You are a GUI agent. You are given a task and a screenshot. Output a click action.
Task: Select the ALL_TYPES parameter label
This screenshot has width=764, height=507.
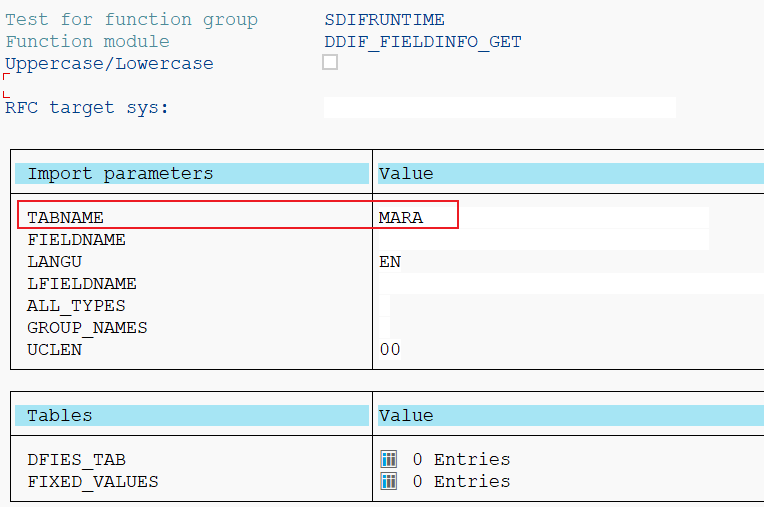(x=76, y=306)
